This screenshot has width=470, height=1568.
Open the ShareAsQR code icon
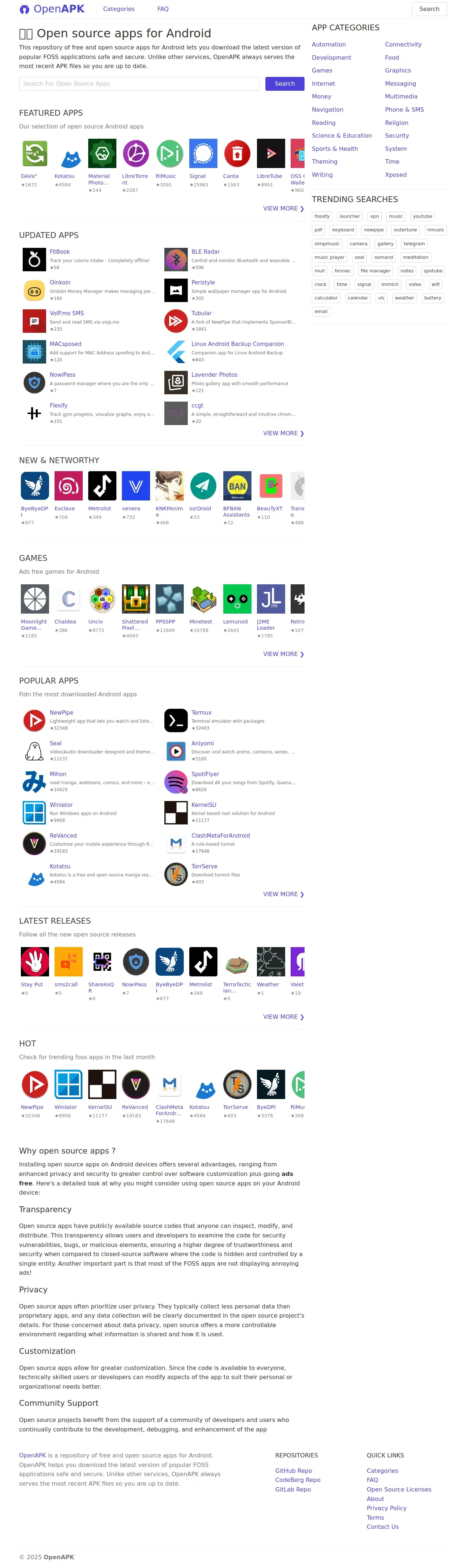102,962
